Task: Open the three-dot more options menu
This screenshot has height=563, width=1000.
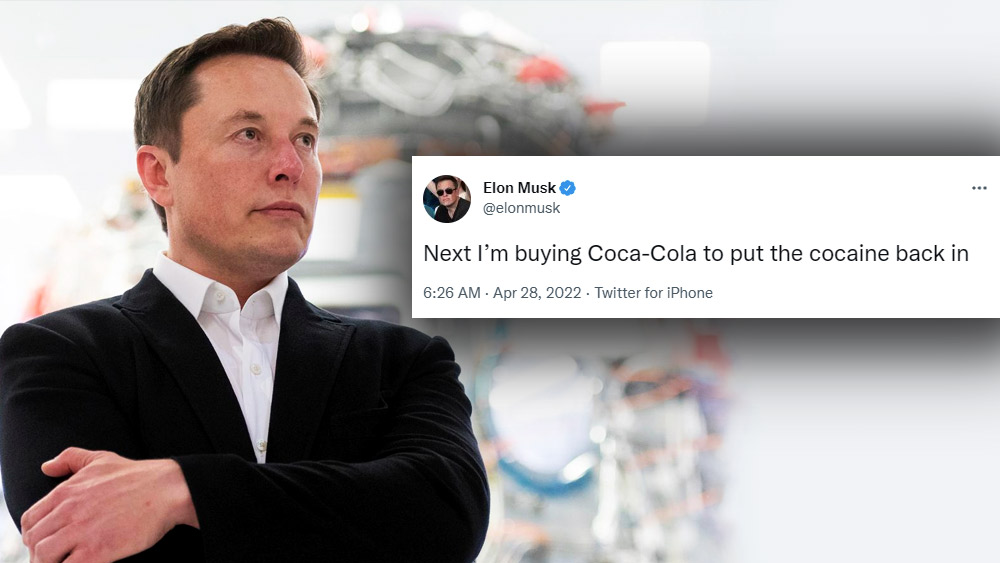Action: click(979, 188)
